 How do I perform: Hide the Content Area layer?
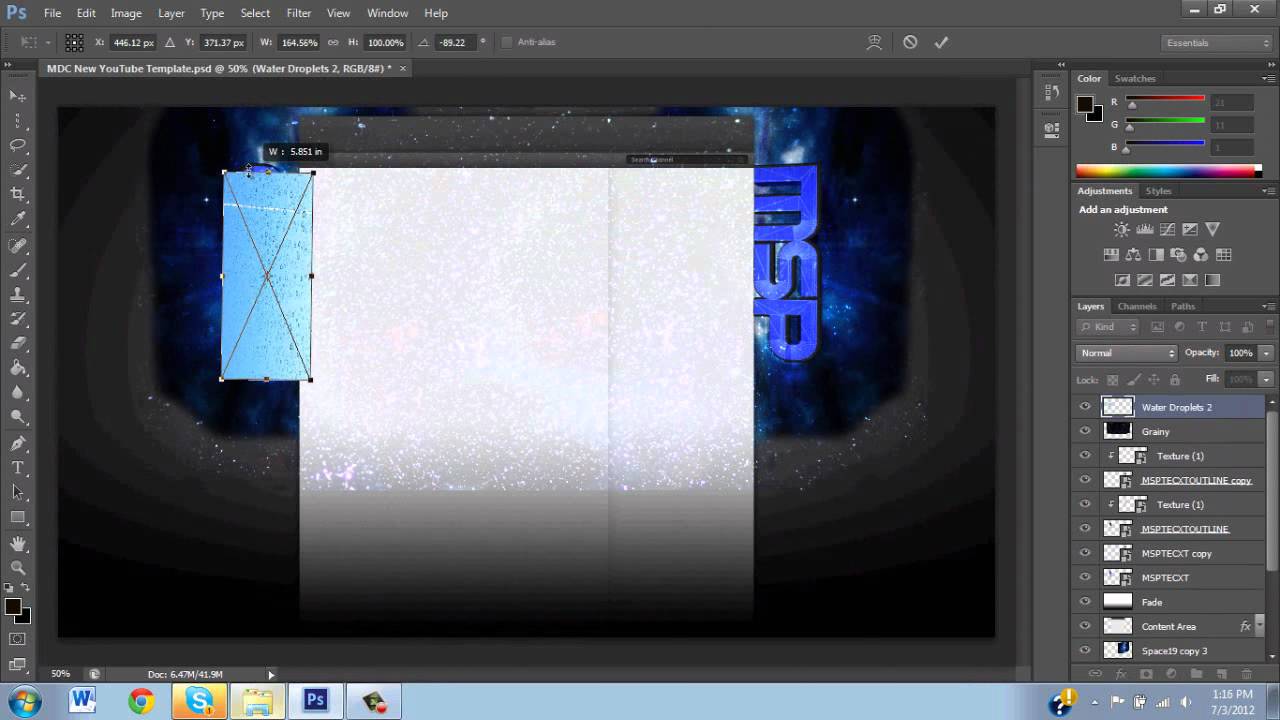click(1085, 626)
